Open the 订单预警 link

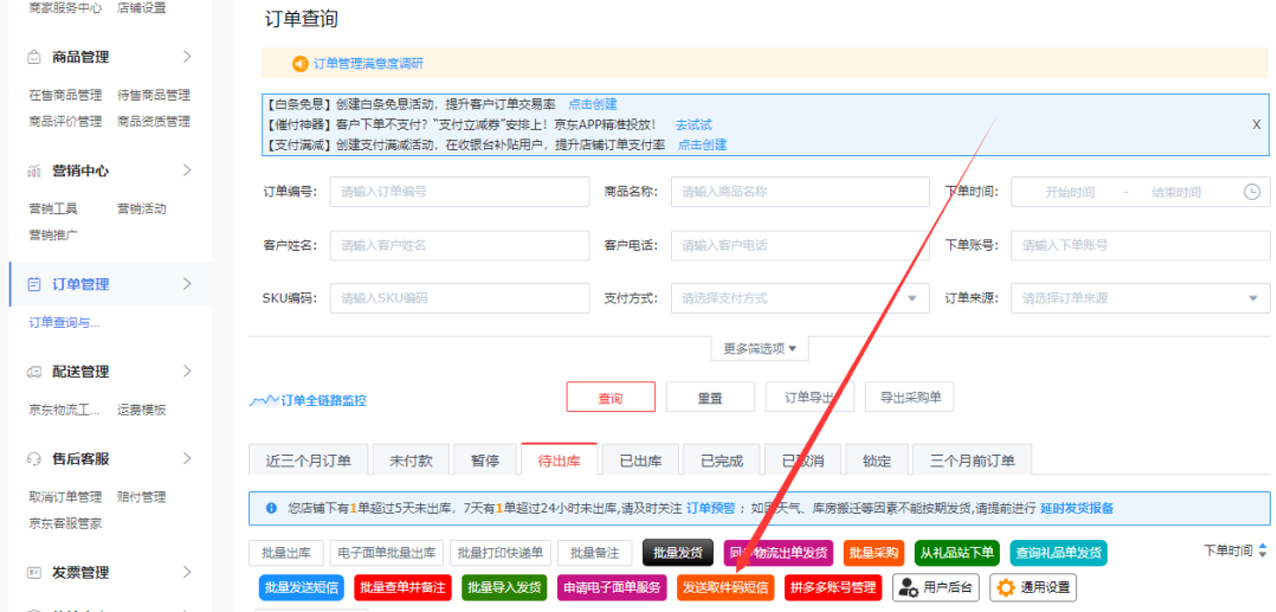[711, 508]
